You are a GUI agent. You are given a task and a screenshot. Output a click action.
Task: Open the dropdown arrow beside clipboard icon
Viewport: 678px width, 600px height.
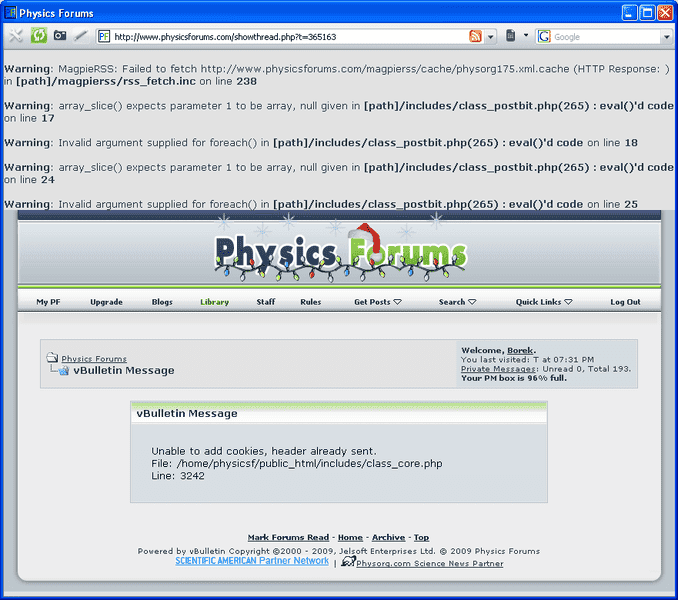(526, 35)
